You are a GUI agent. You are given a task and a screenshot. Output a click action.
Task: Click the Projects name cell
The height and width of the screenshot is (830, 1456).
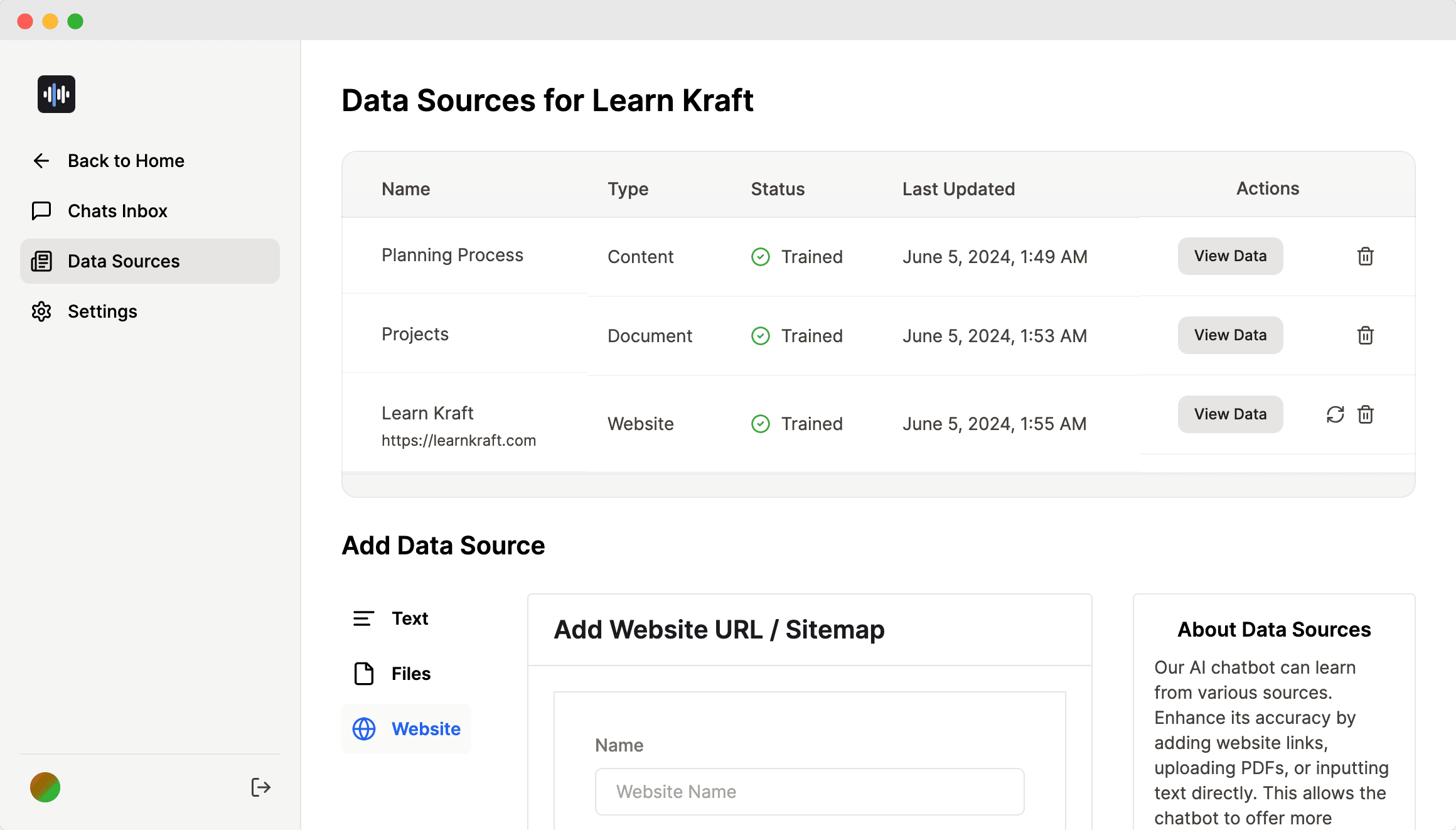[415, 334]
